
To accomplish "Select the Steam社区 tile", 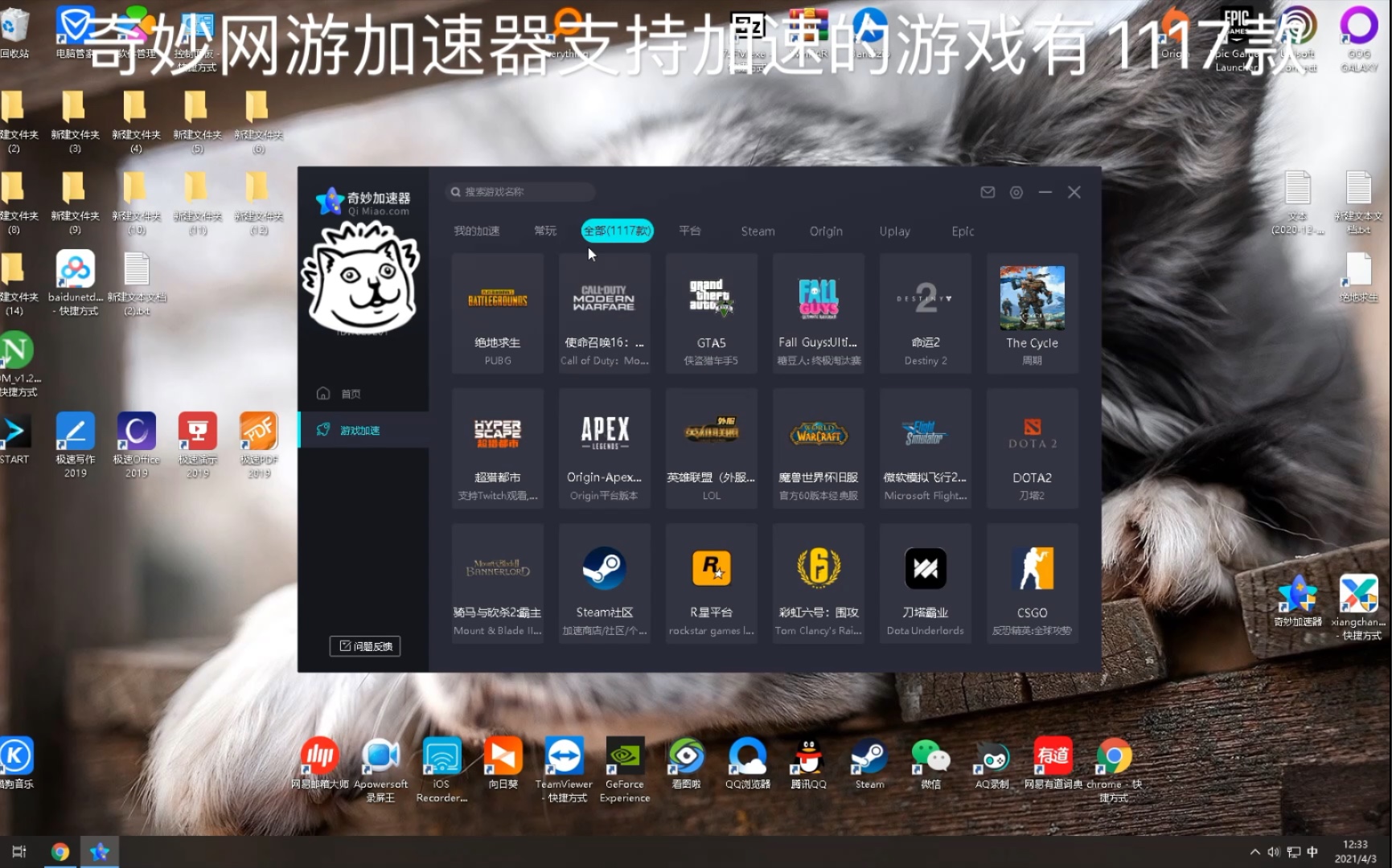I will point(604,583).
